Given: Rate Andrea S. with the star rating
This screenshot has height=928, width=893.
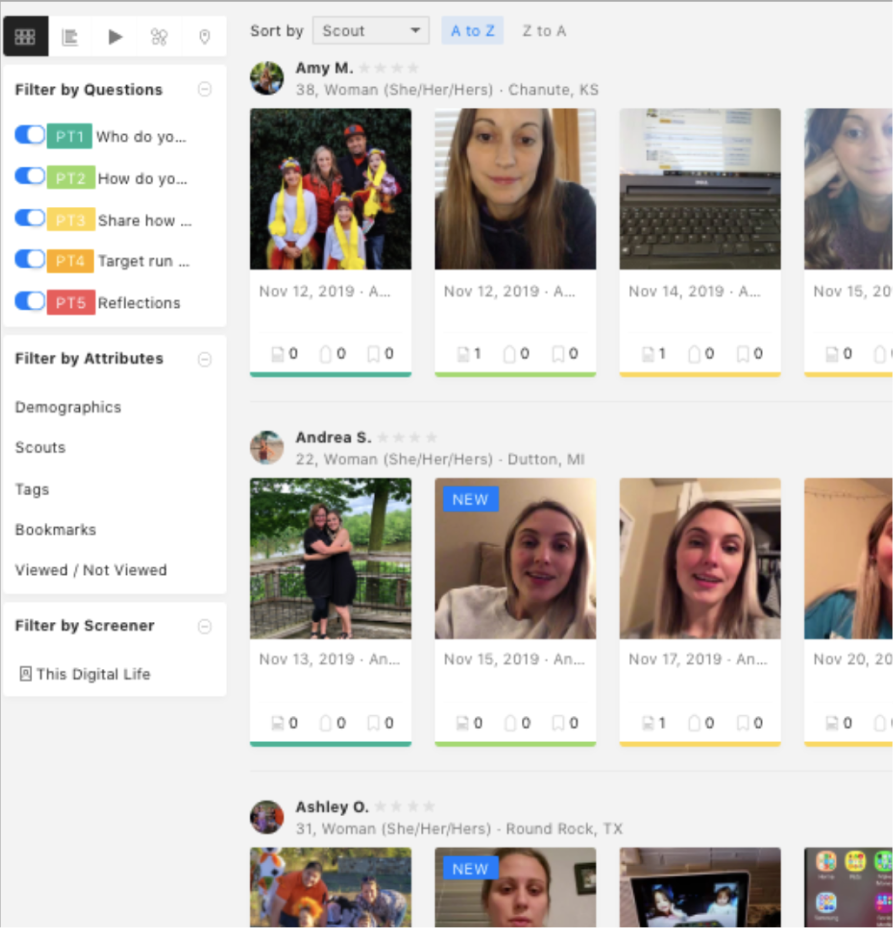Looking at the screenshot, I should [408, 437].
